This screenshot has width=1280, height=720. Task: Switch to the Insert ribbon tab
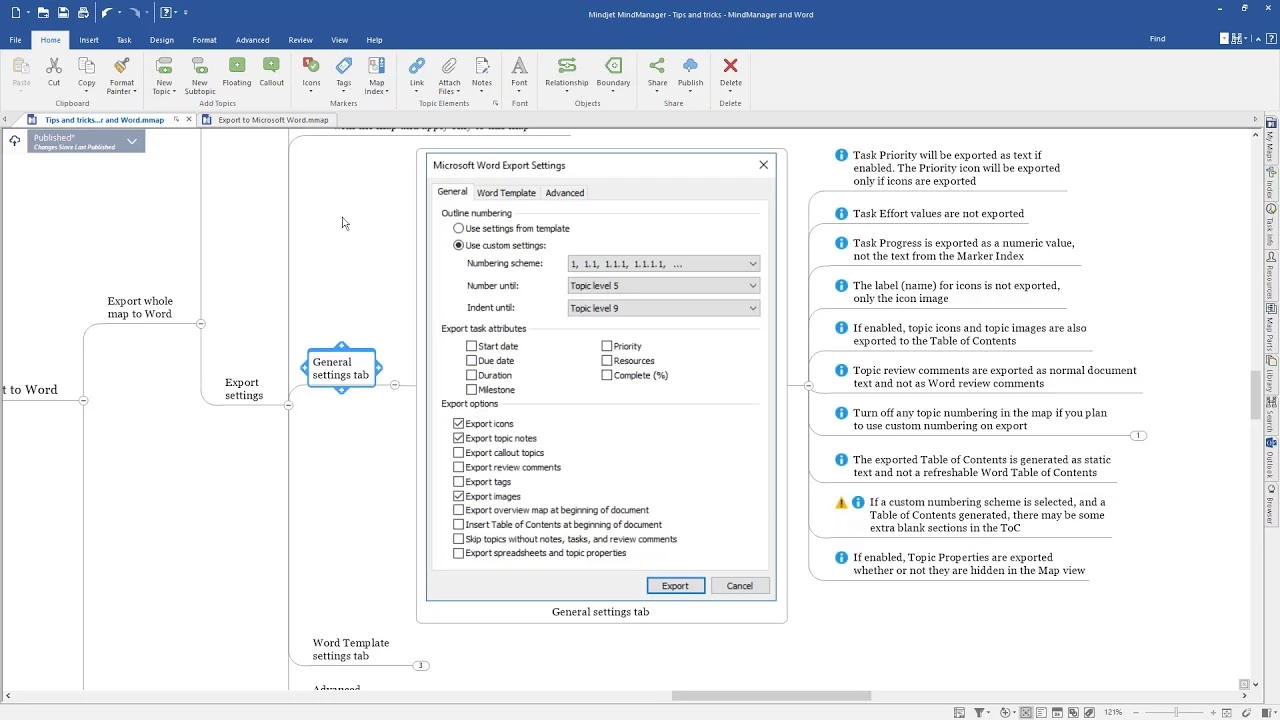pyautogui.click(x=89, y=40)
